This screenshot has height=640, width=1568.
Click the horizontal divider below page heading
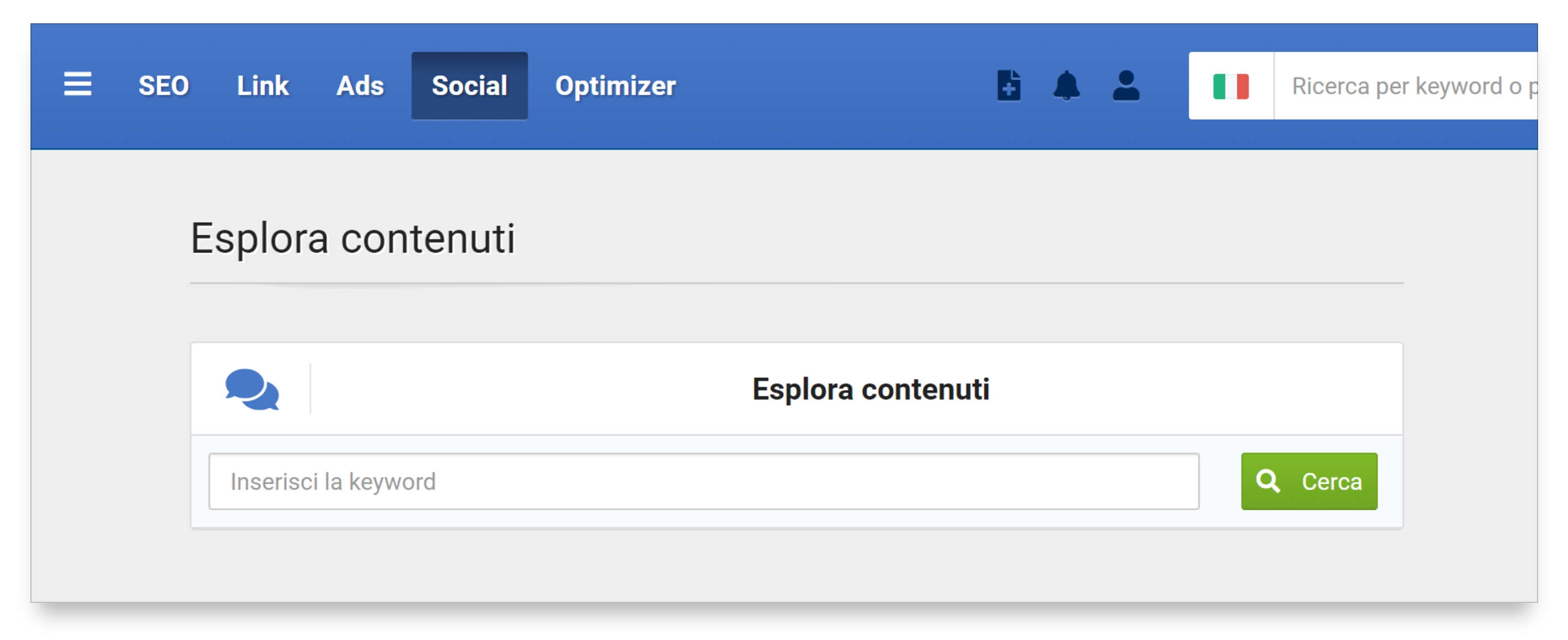point(796,283)
